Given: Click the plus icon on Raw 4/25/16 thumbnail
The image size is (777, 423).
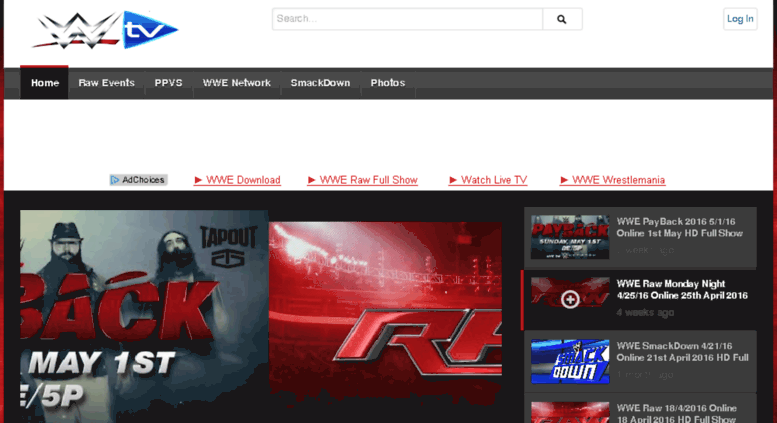Looking at the screenshot, I should [x=570, y=299].
